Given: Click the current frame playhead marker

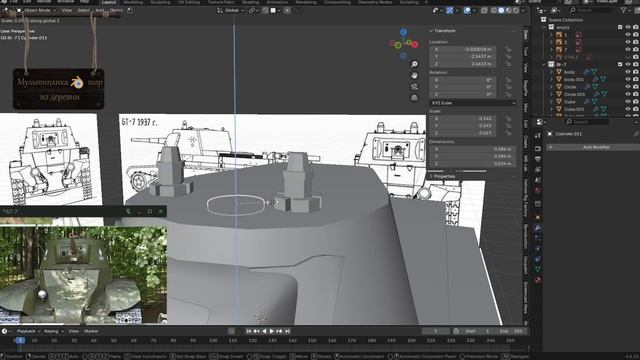Looking at the screenshot, I should pyautogui.click(x=20, y=340).
